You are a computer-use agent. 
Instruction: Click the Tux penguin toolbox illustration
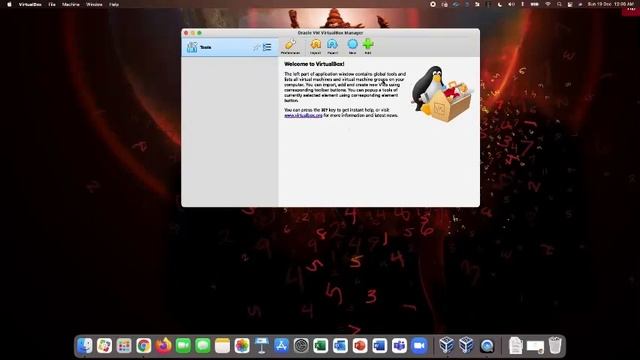click(x=441, y=94)
